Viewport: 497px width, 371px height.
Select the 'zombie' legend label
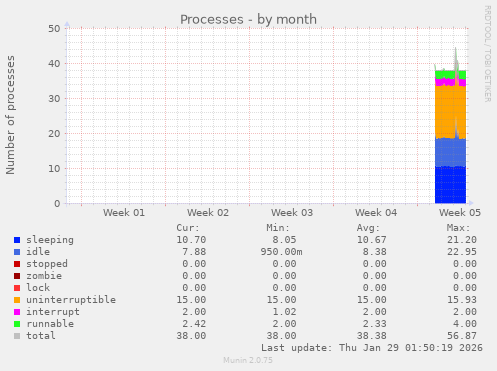click(44, 276)
